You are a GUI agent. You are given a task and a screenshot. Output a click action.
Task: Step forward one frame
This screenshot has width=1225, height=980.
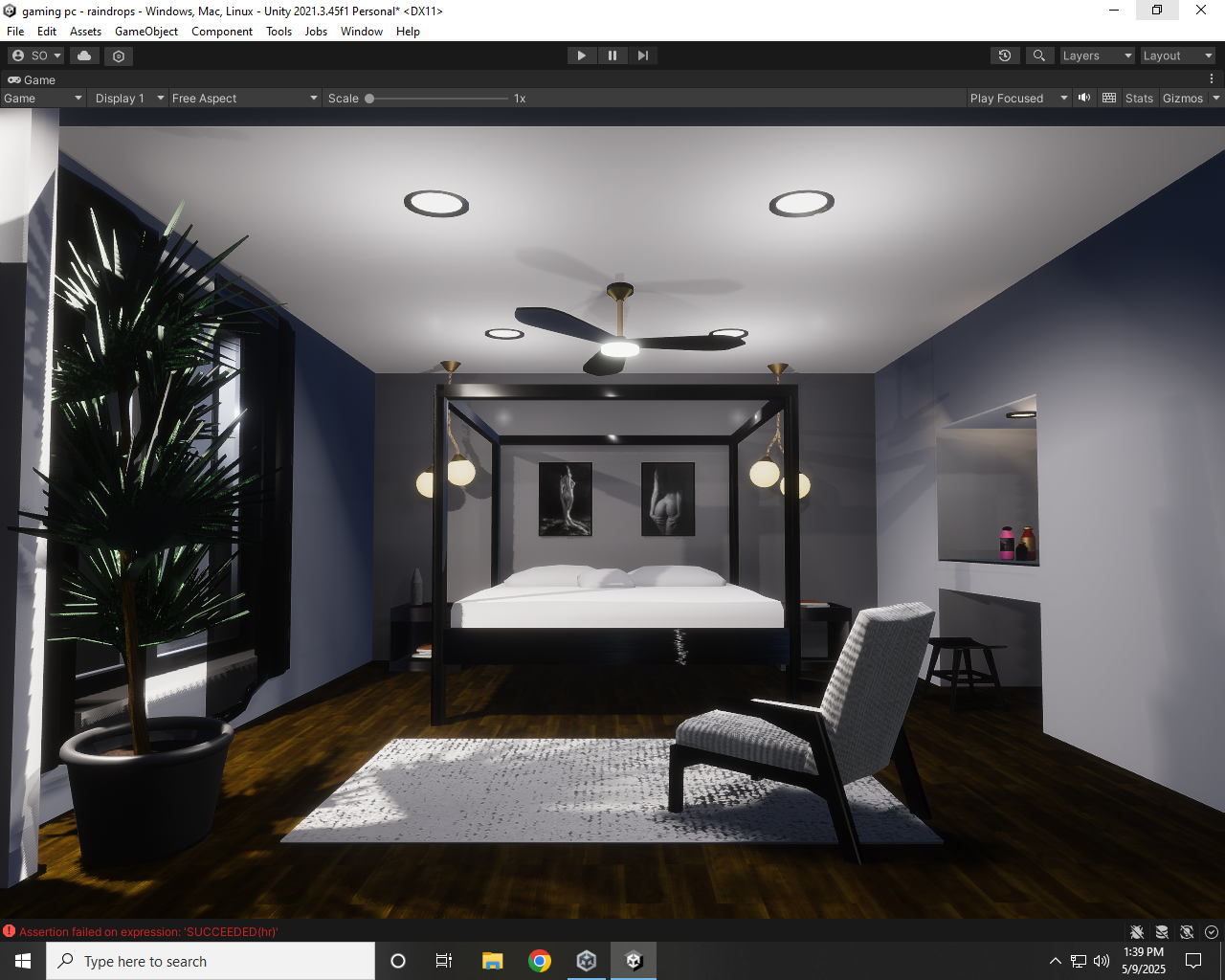(x=643, y=56)
